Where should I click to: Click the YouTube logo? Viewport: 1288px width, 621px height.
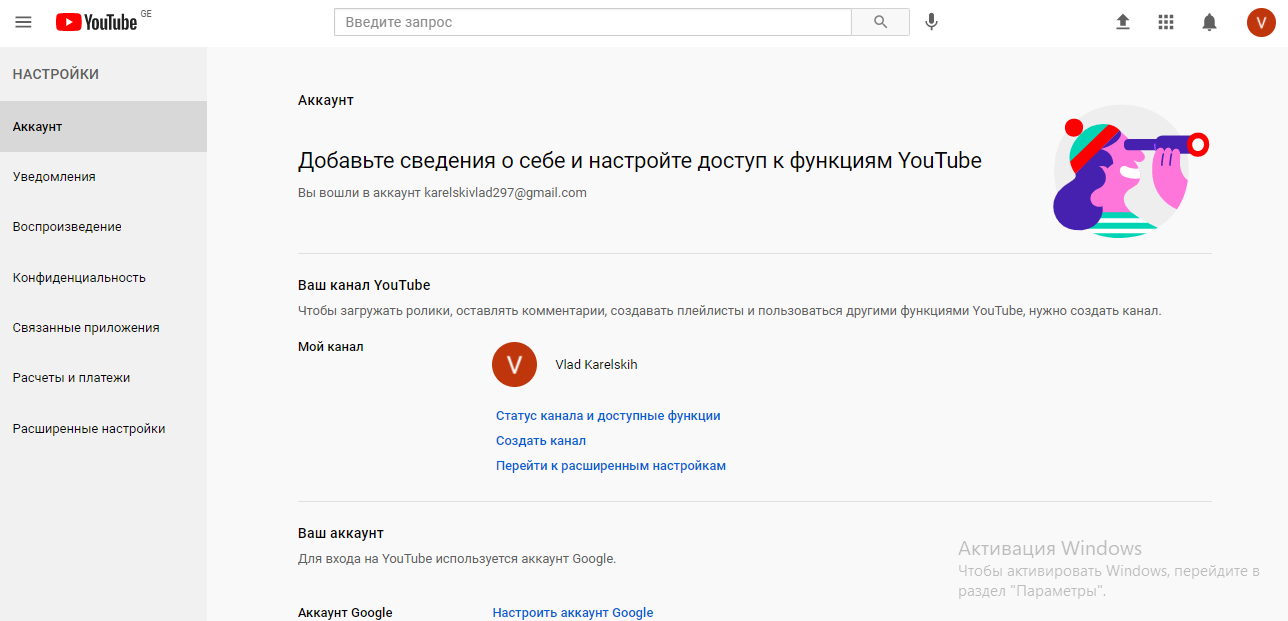coord(96,22)
